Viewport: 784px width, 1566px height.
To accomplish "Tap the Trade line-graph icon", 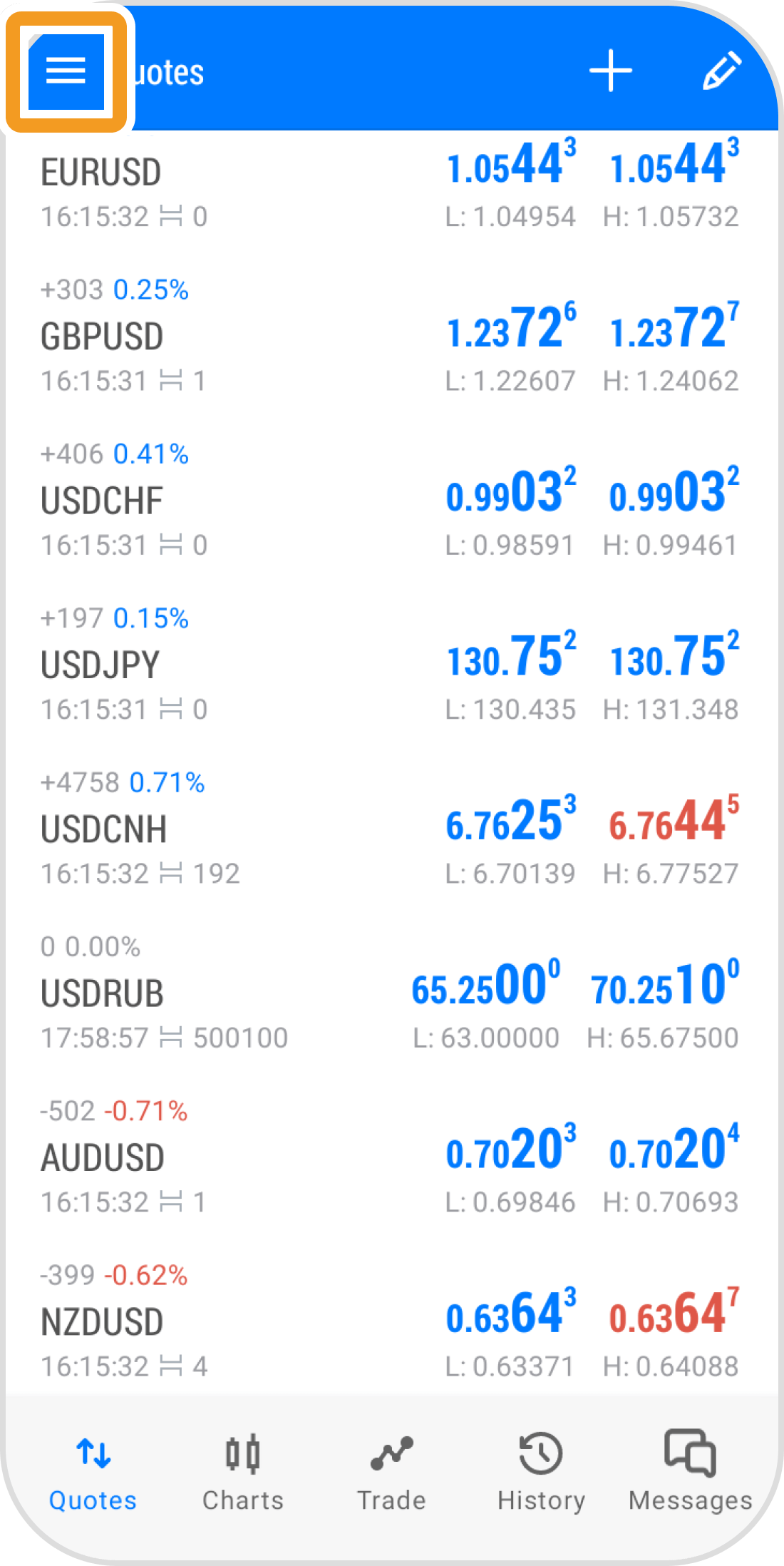I will coord(391,1453).
